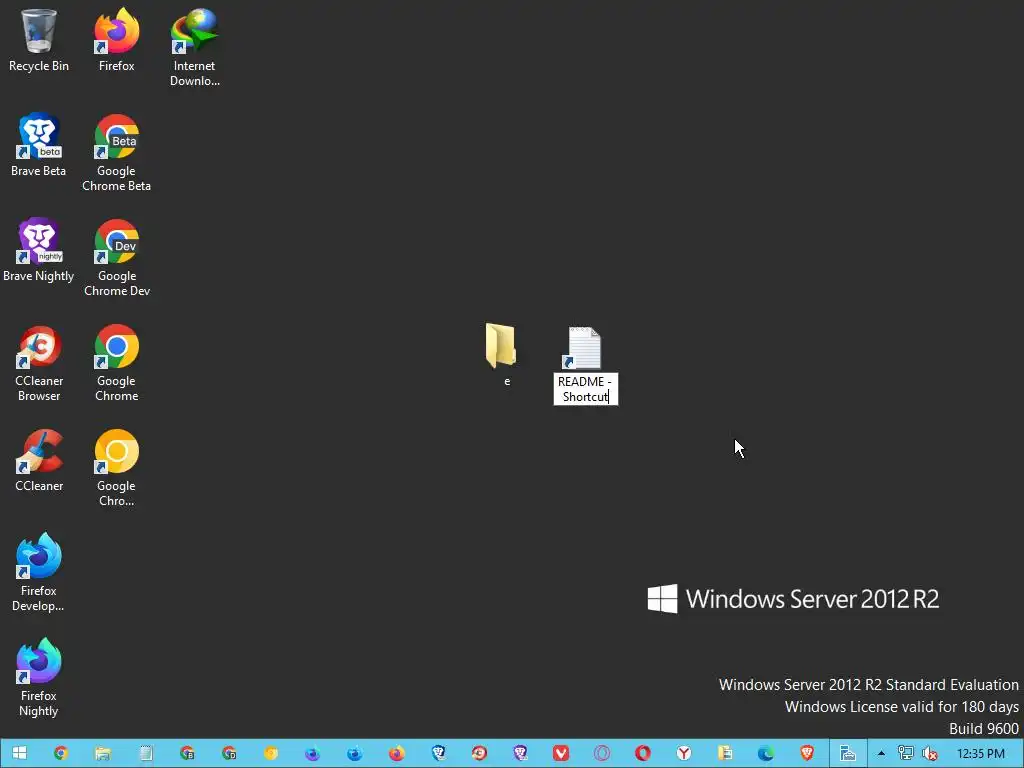Select the folder named e on desktop
Viewport: 1024px width, 768px height.
point(502,355)
